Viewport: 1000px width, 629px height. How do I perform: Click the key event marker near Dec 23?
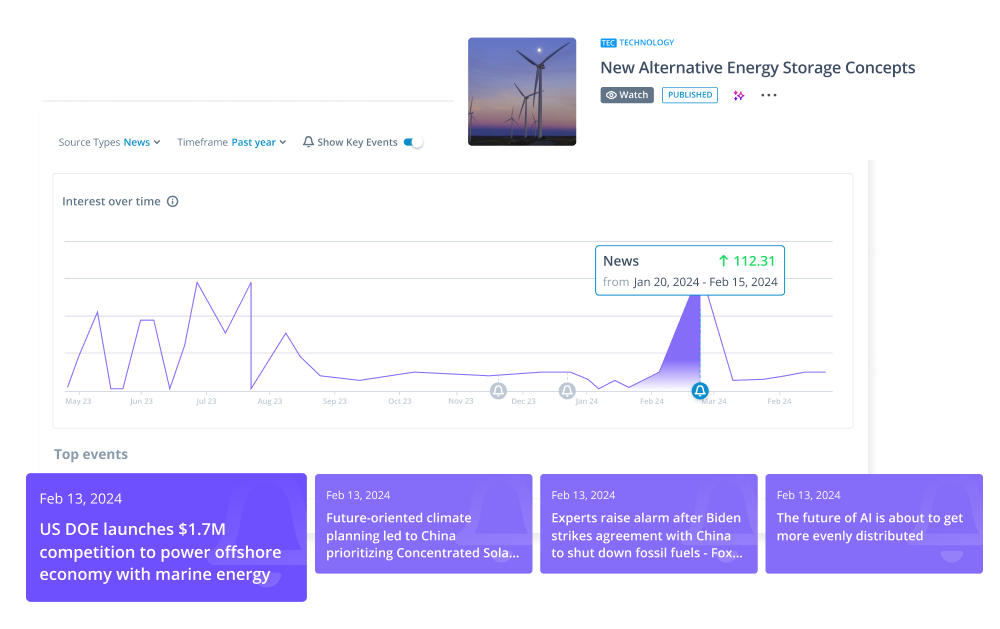567,392
